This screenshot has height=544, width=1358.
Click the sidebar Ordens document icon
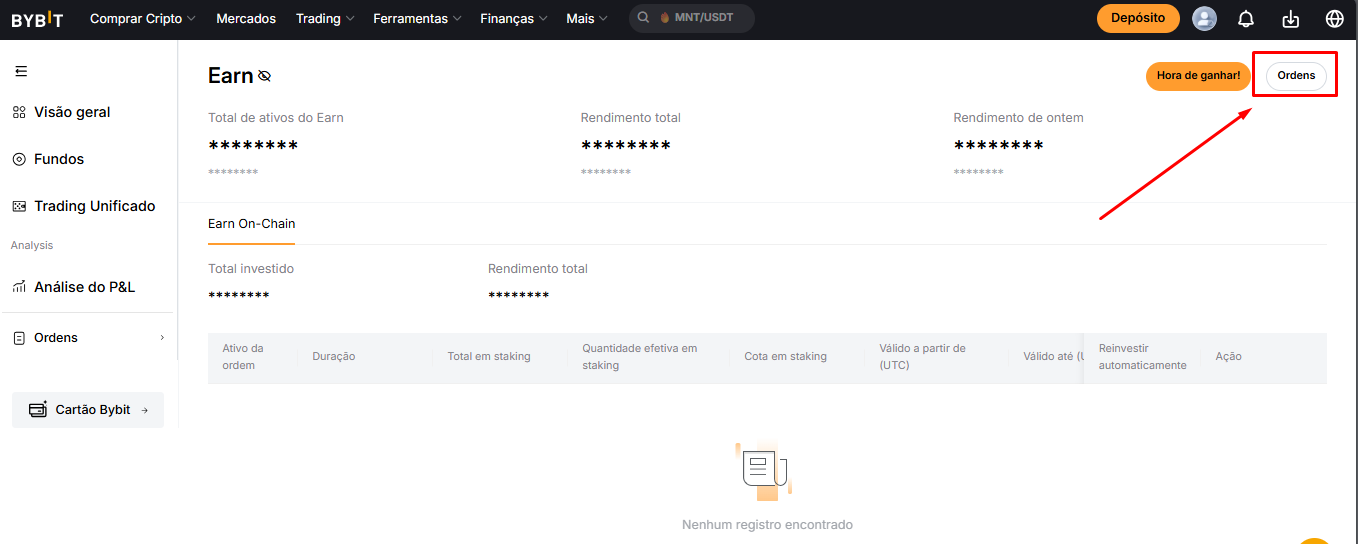pos(19,338)
